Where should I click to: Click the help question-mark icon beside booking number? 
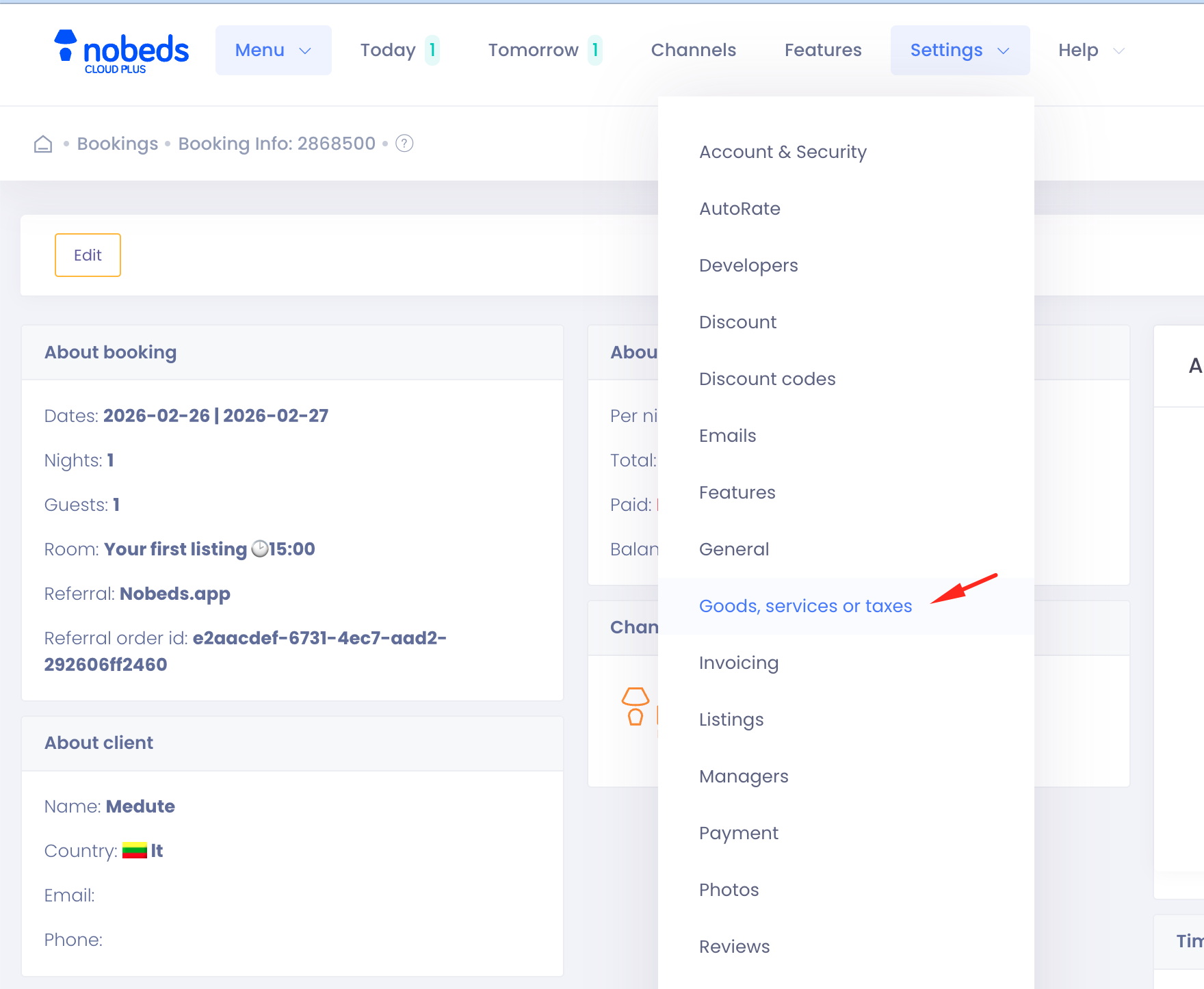tap(404, 144)
